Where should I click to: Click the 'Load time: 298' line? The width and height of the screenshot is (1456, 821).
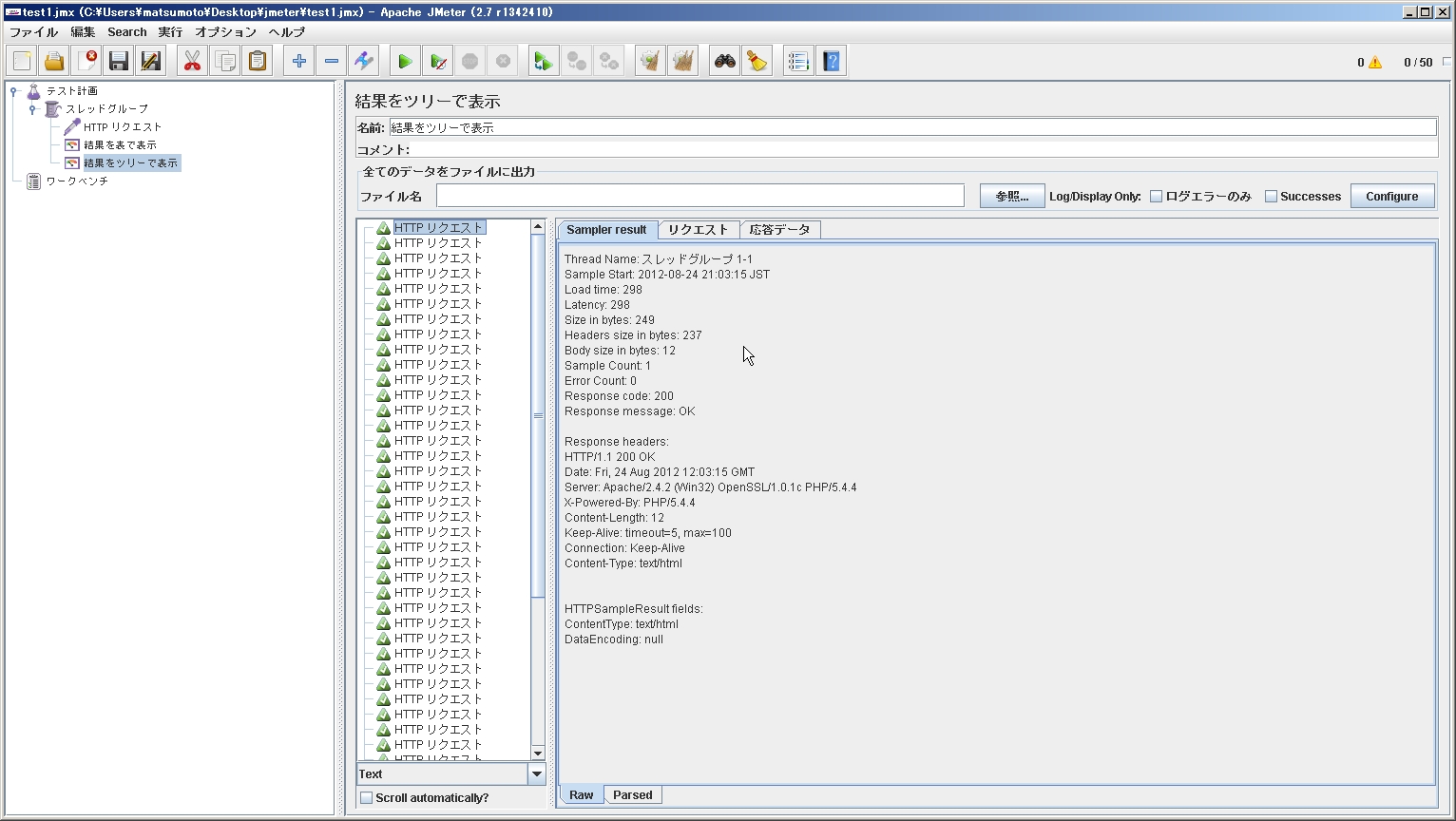pos(603,290)
